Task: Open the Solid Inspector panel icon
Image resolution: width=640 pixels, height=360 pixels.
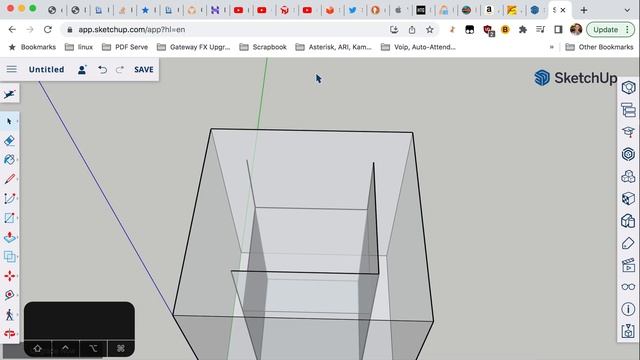Action: click(x=629, y=331)
